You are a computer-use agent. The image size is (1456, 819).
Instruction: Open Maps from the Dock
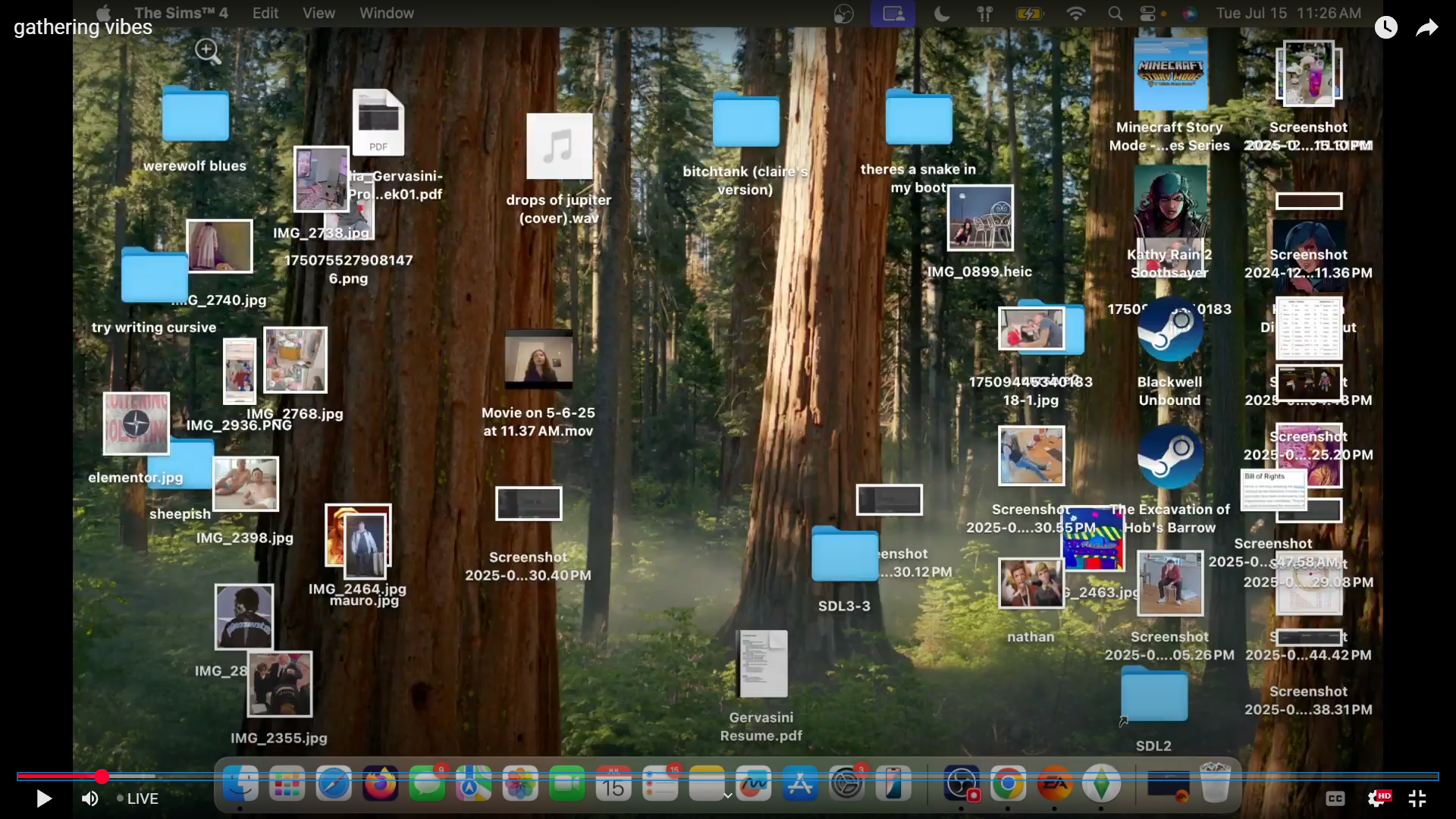coord(474,784)
